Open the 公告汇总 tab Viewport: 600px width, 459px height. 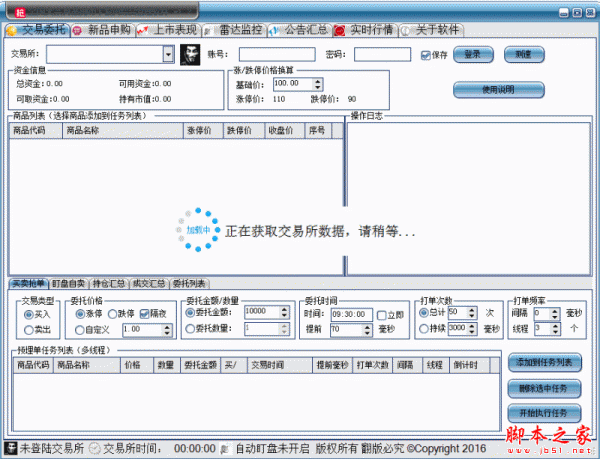click(x=300, y=30)
